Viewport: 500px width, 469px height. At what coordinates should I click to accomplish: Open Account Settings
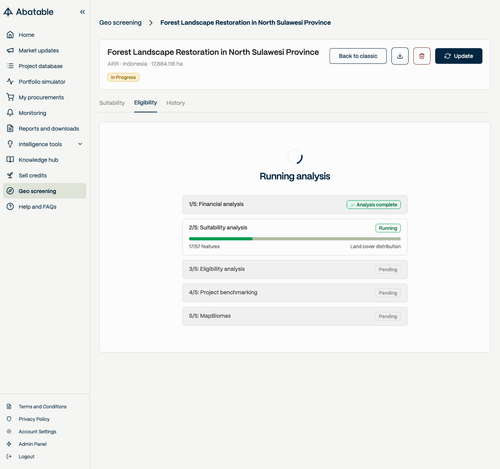(x=37, y=432)
